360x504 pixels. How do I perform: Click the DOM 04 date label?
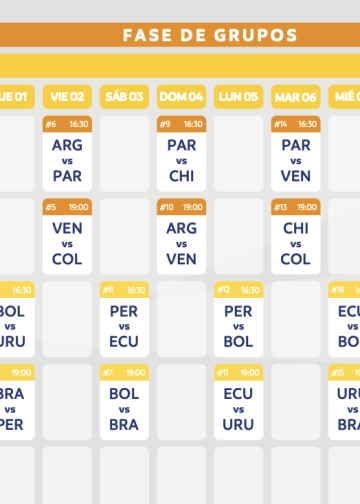181,97
